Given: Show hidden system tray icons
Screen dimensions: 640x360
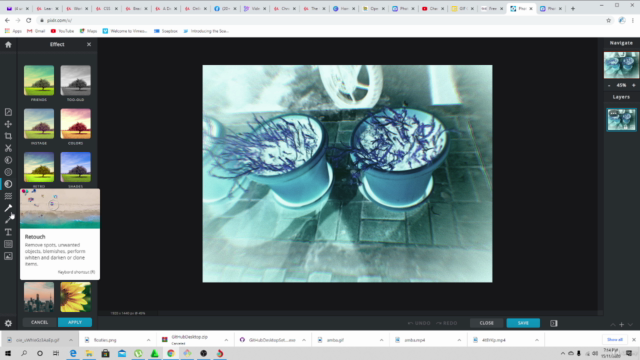Looking at the screenshot, I should click(x=563, y=353).
